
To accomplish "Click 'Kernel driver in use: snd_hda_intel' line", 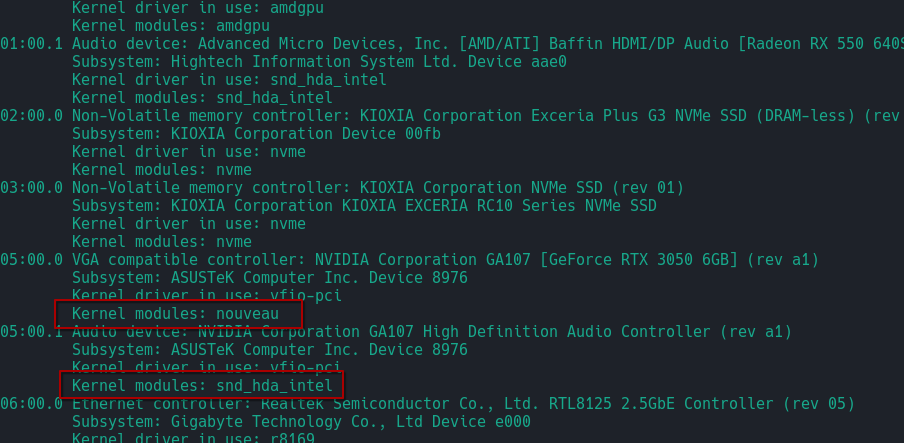I will click(x=229, y=80).
